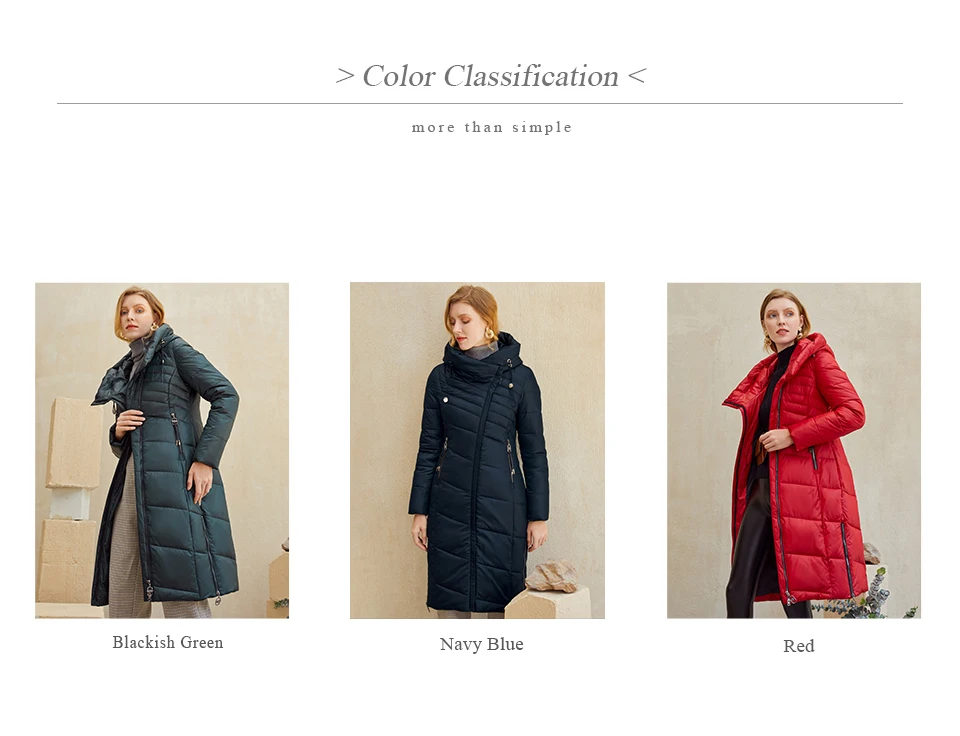This screenshot has height=736, width=960.
Task: Click the Color Classification heading text
Action: coord(490,77)
